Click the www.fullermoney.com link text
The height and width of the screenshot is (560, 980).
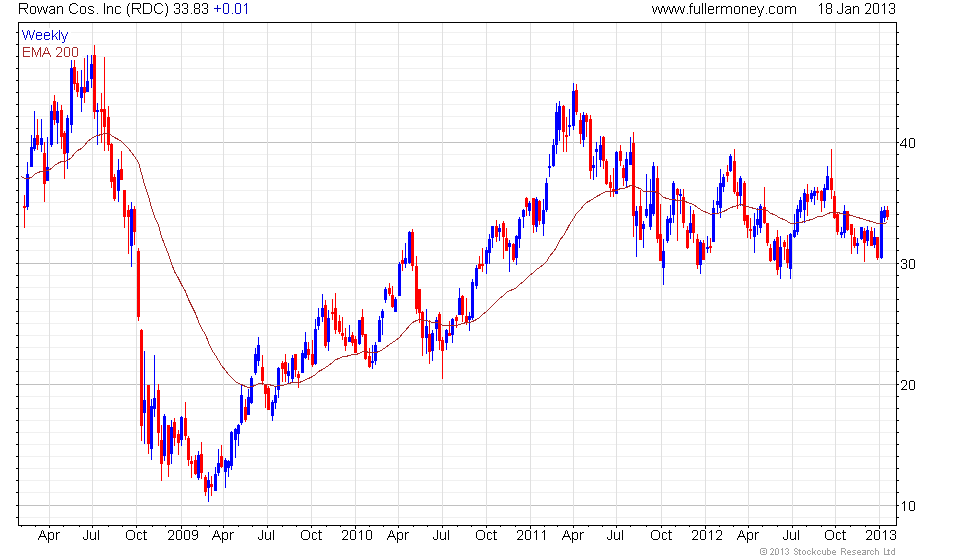tap(724, 9)
